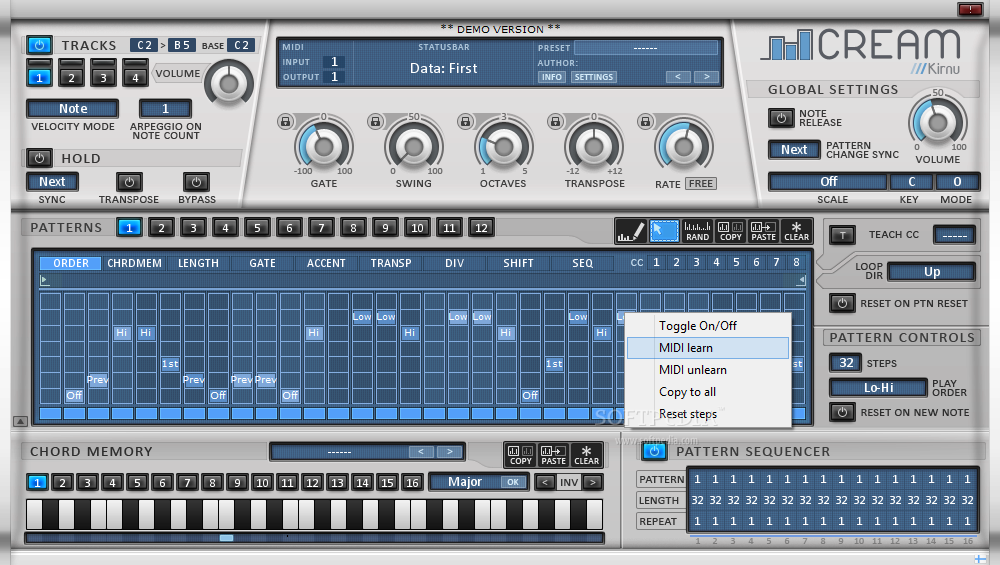The height and width of the screenshot is (565, 1000).
Task: Previous chord memory preset arrow
Action: tap(421, 451)
